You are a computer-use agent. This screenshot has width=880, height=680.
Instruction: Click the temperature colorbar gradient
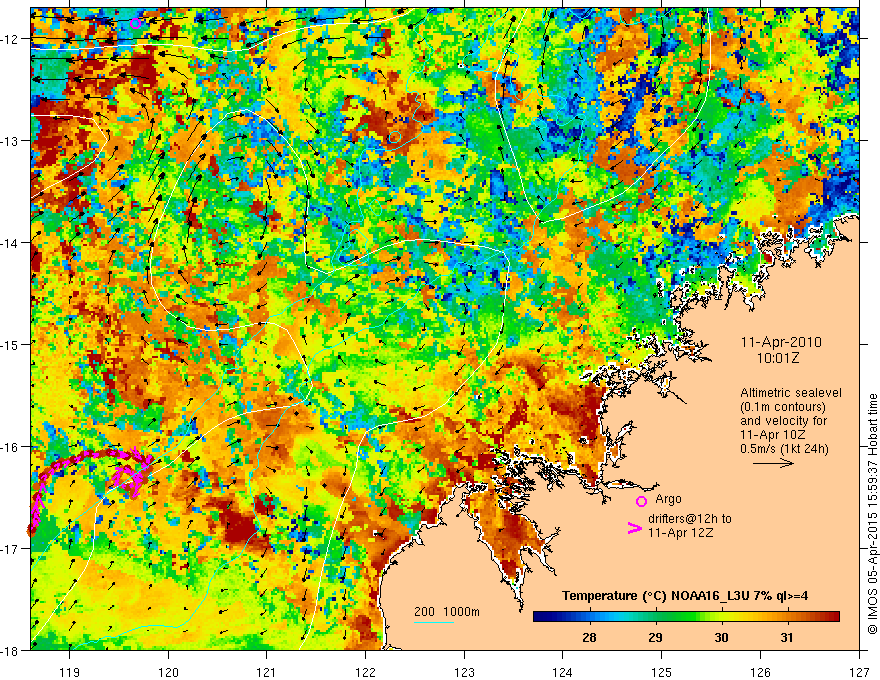coord(686,617)
